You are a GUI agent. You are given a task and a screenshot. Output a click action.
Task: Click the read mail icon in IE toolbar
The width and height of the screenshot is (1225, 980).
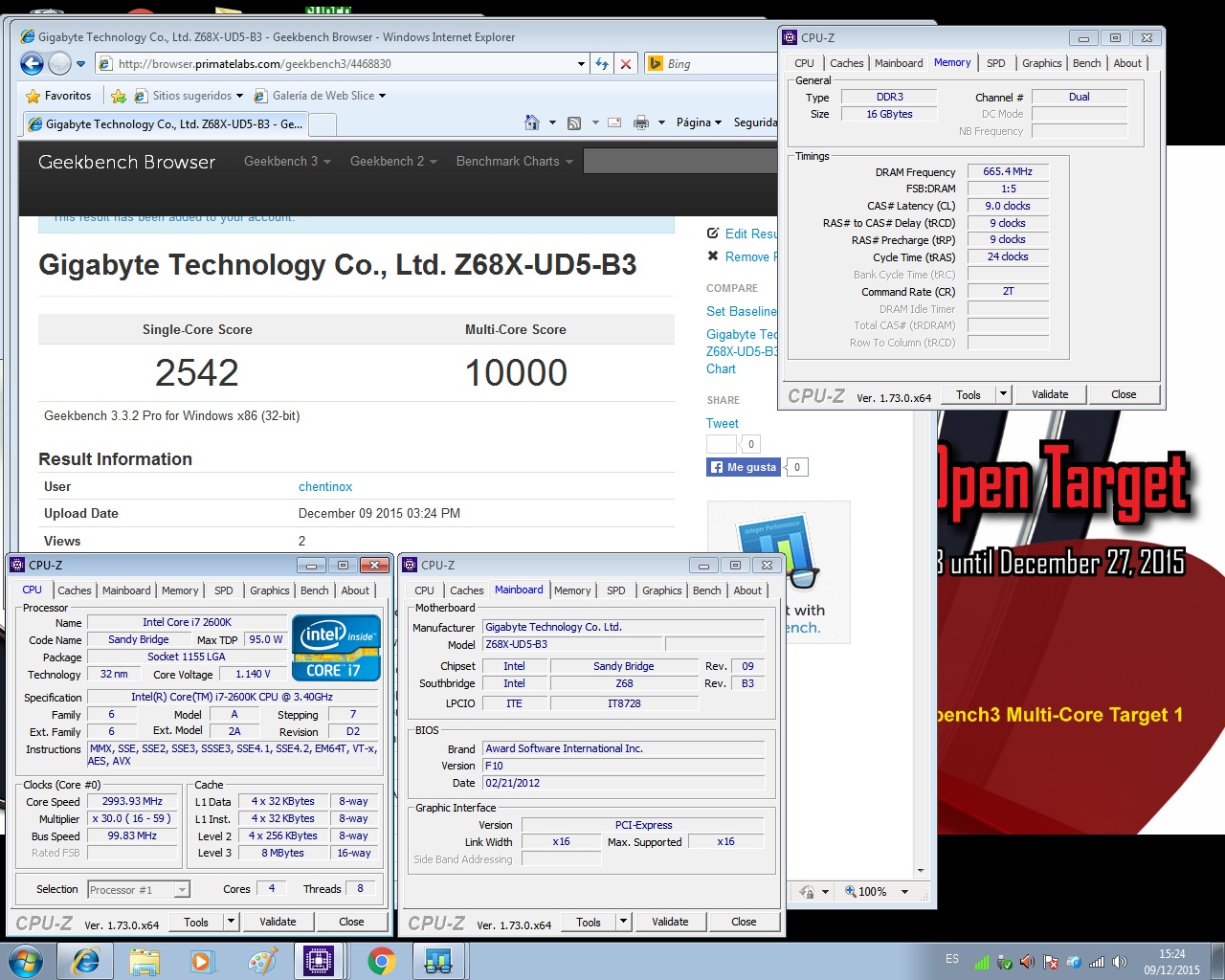coord(614,122)
